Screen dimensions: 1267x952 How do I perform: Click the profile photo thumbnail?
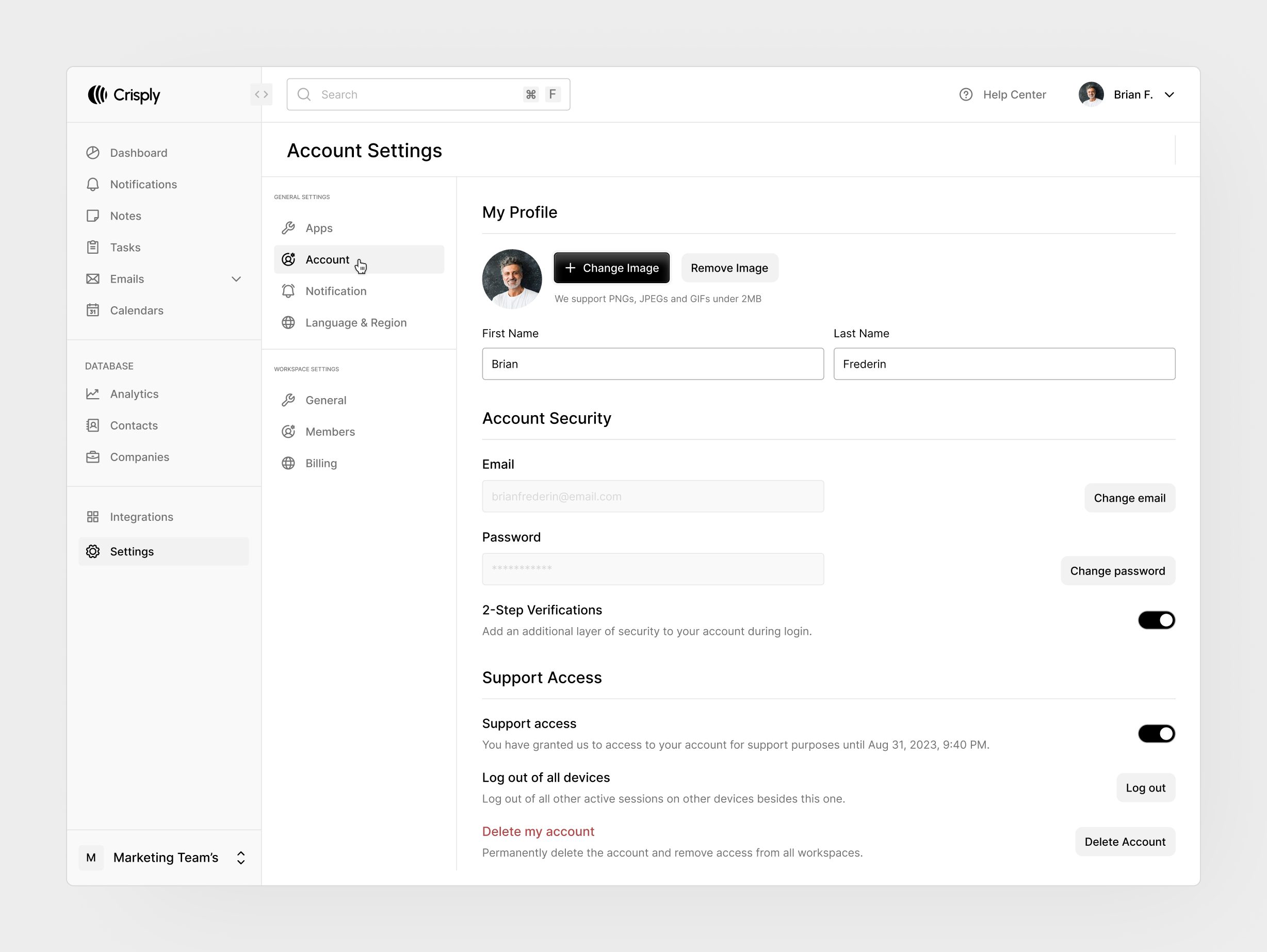512,279
